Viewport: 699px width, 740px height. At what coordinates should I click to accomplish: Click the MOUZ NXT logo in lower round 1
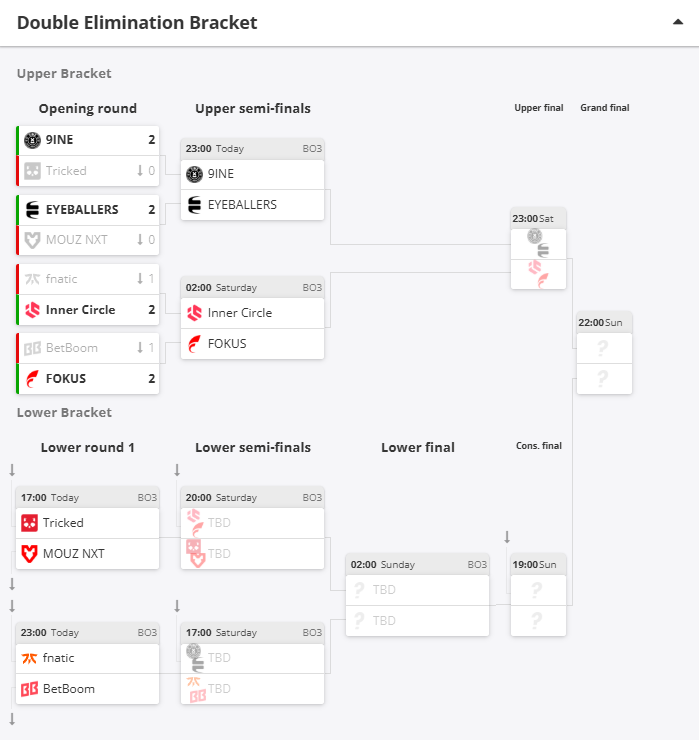point(30,554)
